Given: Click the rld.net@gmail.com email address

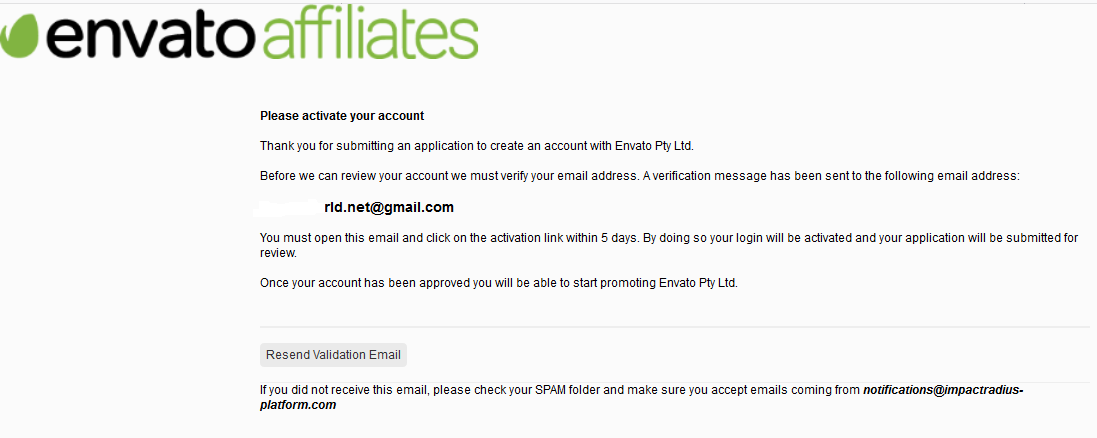Looking at the screenshot, I should click(389, 207).
